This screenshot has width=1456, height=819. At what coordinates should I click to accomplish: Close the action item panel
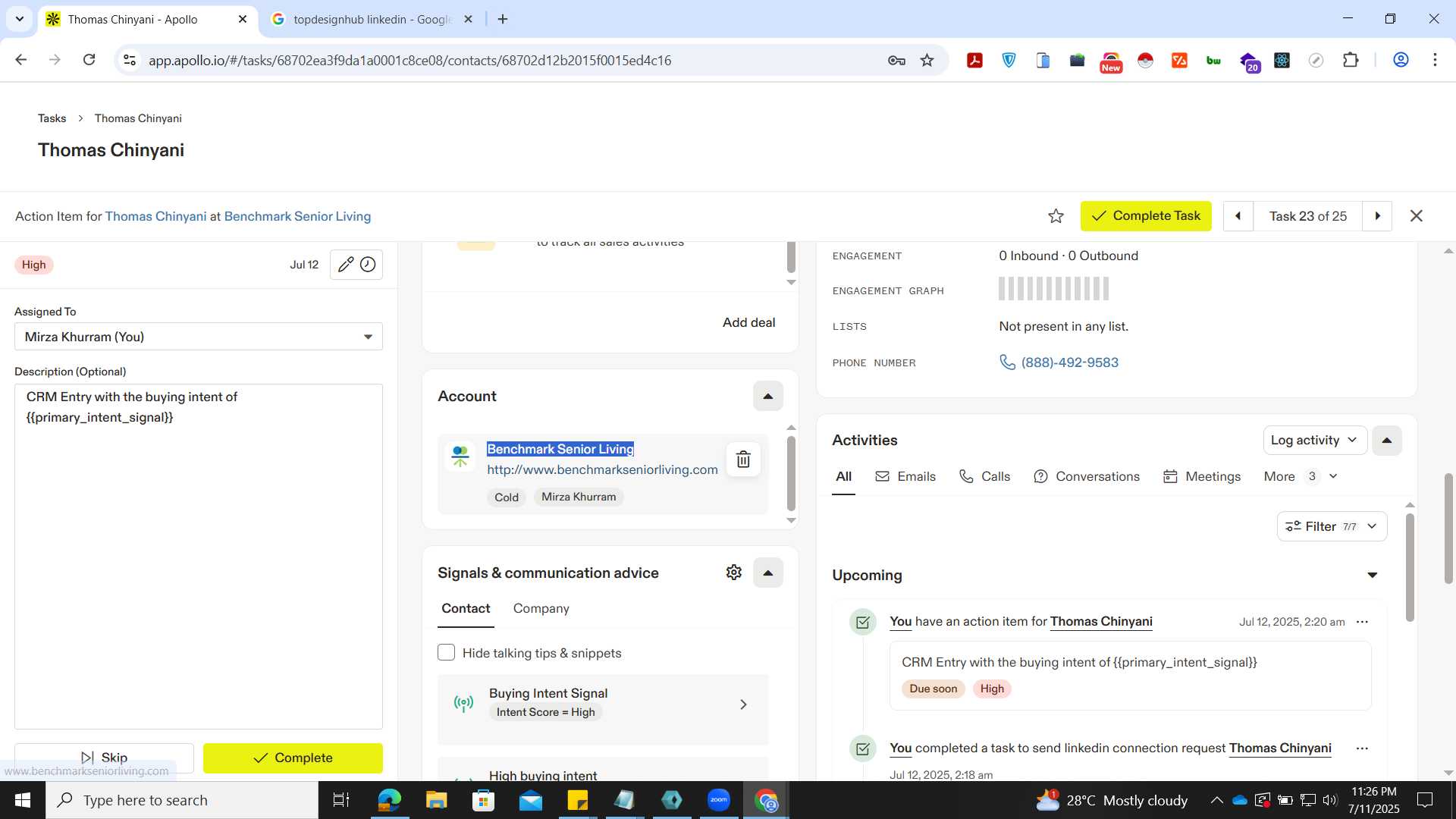(1416, 216)
